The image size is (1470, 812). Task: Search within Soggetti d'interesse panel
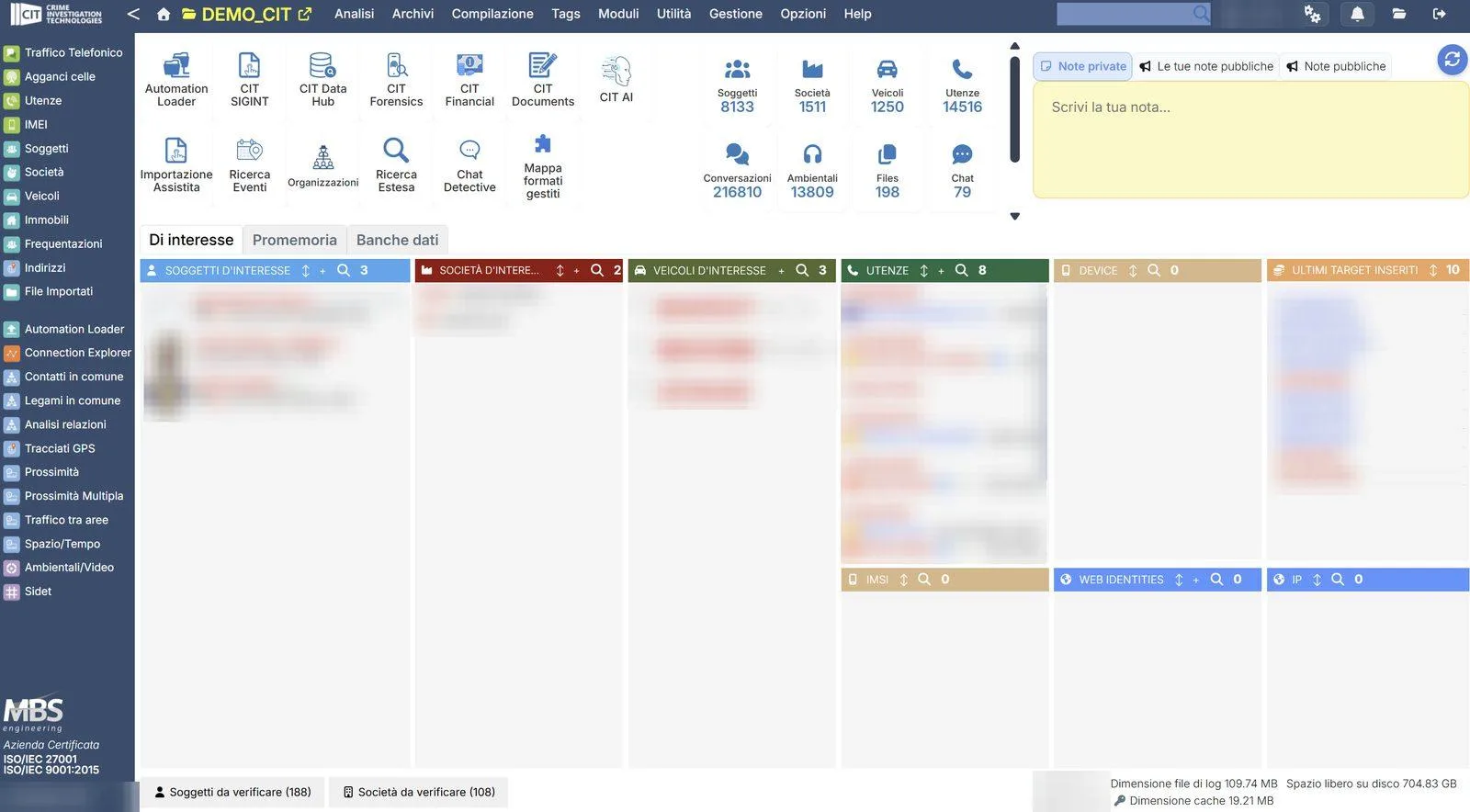(x=344, y=270)
